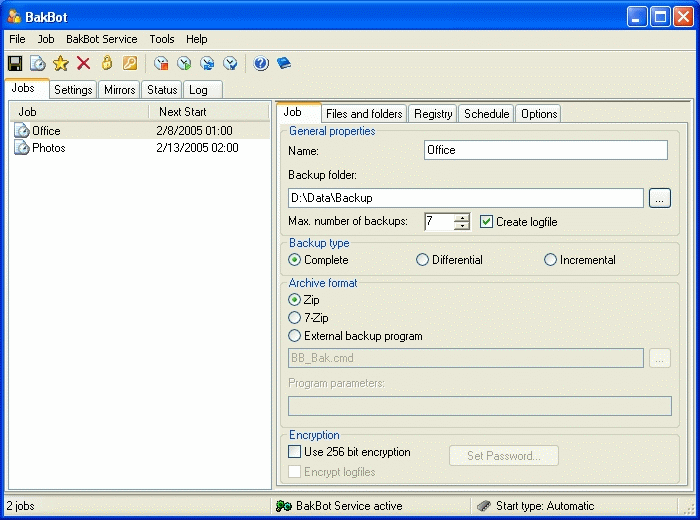The width and height of the screenshot is (700, 520).
Task: Enable Use 256 bit encryption
Action: (294, 452)
